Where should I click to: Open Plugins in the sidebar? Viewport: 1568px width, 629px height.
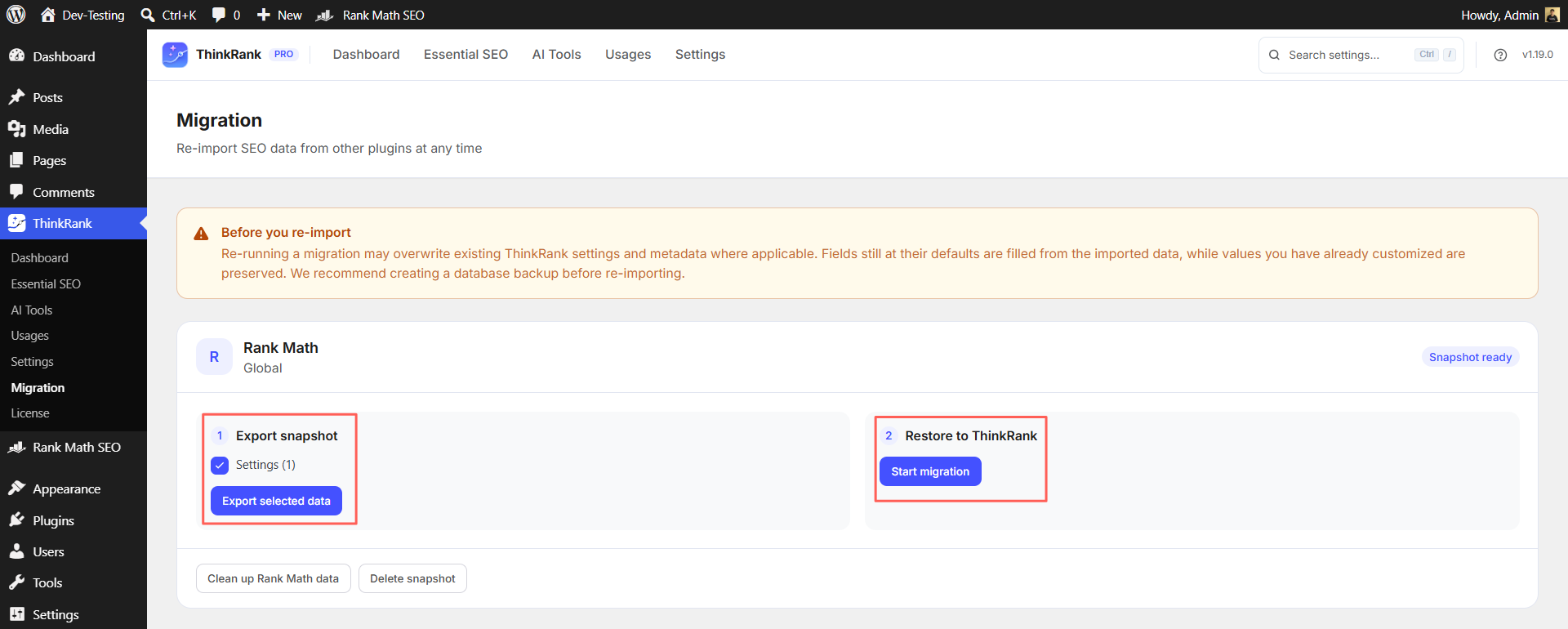point(73,520)
